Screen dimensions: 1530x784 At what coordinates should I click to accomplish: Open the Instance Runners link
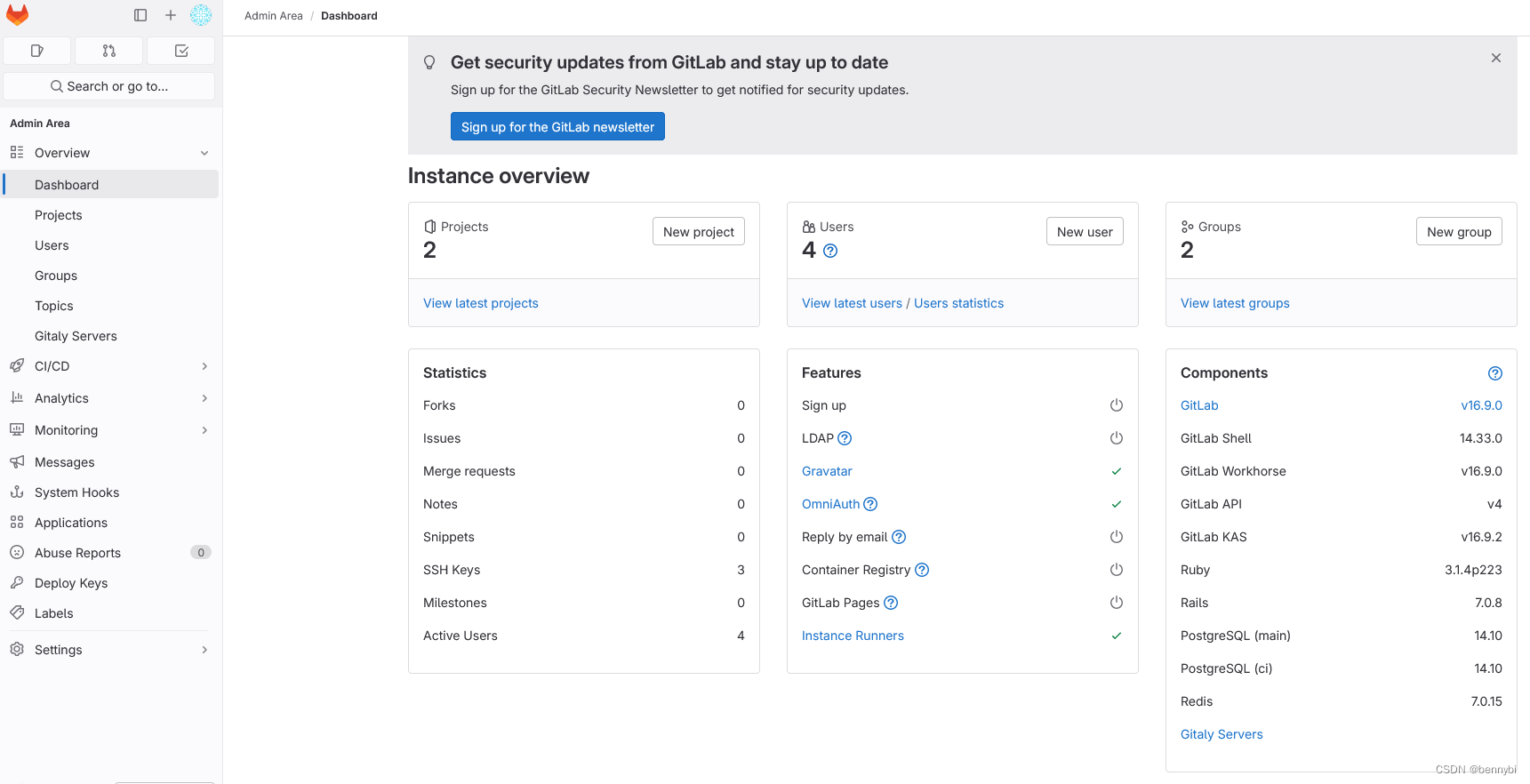point(853,636)
